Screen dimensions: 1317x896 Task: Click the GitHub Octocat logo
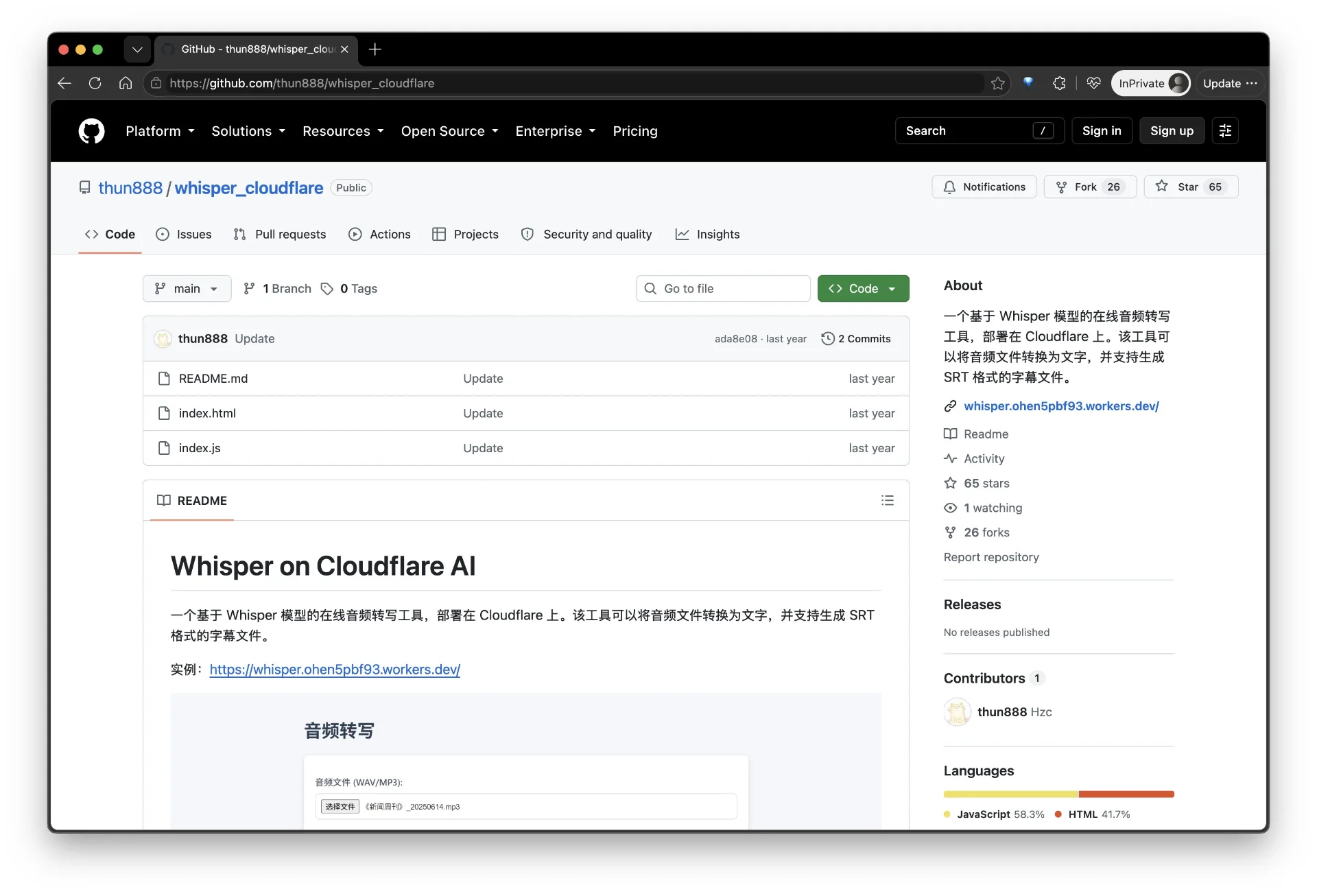pos(91,131)
